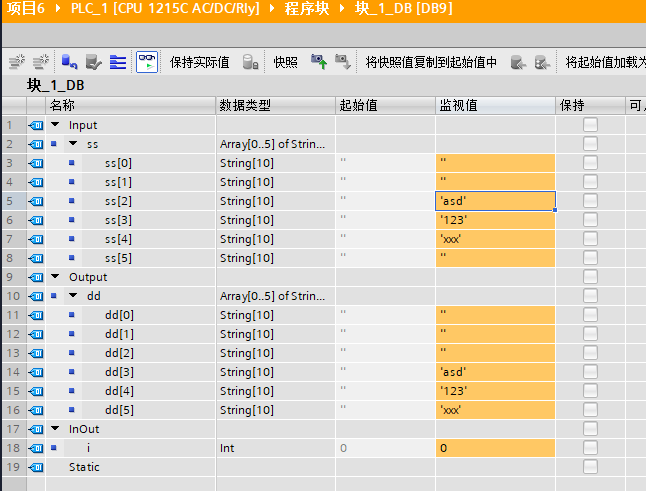The image size is (646, 491).
Task: Toggle the 保持 checkbox for ss[2]
Action: click(590, 201)
